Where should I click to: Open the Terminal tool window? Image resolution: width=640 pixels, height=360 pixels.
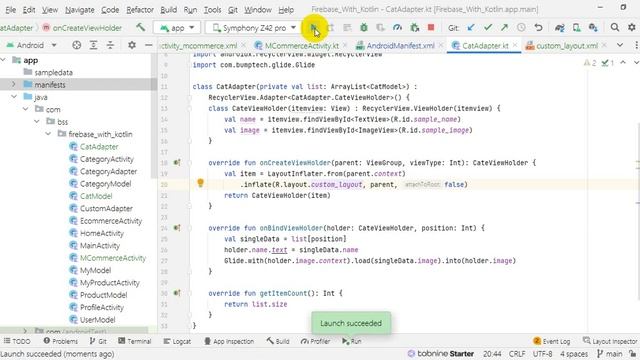134,341
